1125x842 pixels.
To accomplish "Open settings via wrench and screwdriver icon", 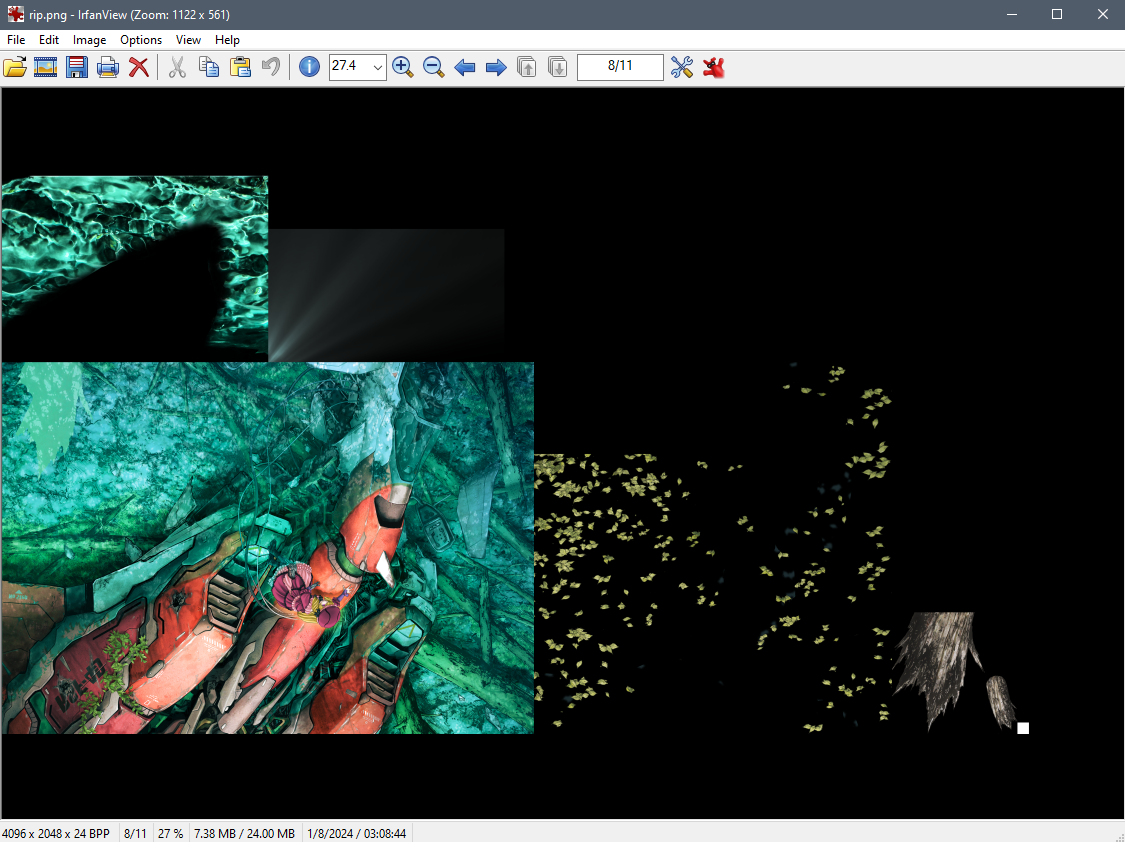I will [x=682, y=67].
